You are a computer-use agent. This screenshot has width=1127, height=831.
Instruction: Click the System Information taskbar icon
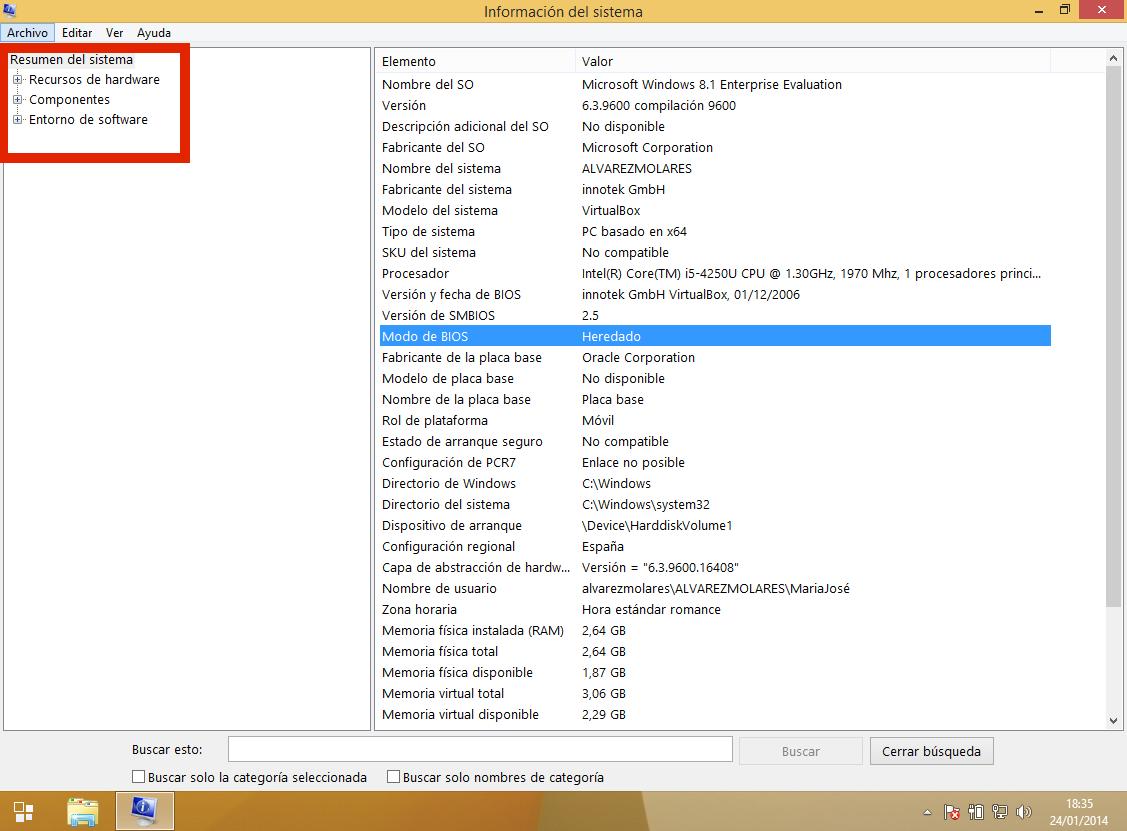coord(145,811)
